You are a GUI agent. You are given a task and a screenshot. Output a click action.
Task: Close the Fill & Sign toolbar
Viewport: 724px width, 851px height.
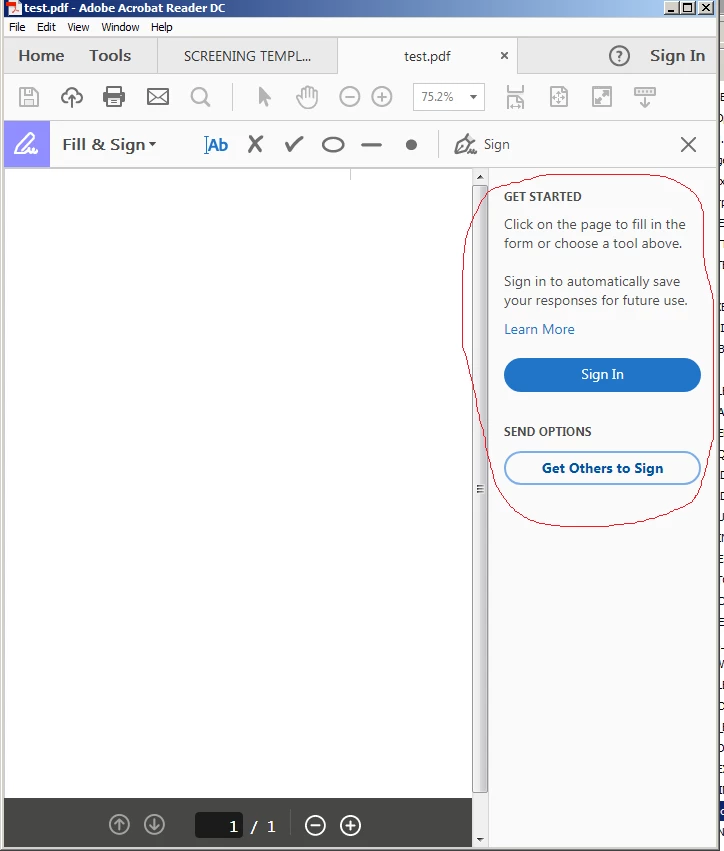tap(688, 144)
